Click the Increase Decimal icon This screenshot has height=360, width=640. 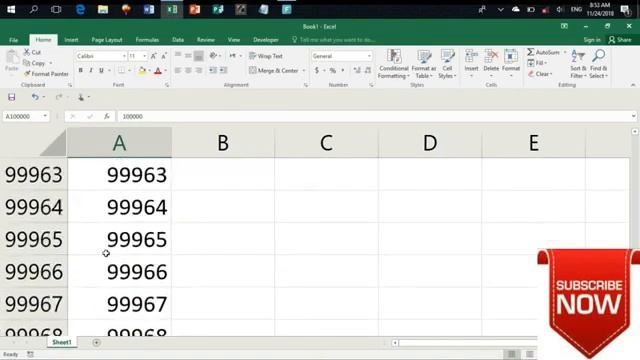click(357, 70)
